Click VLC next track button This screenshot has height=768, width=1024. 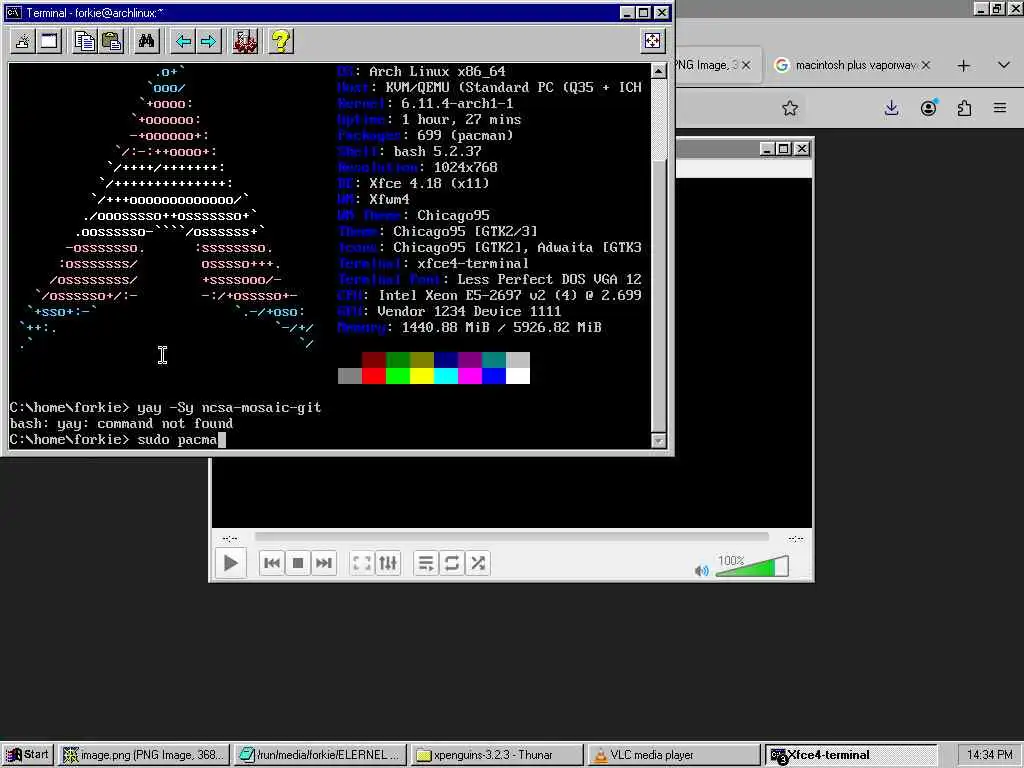323,563
